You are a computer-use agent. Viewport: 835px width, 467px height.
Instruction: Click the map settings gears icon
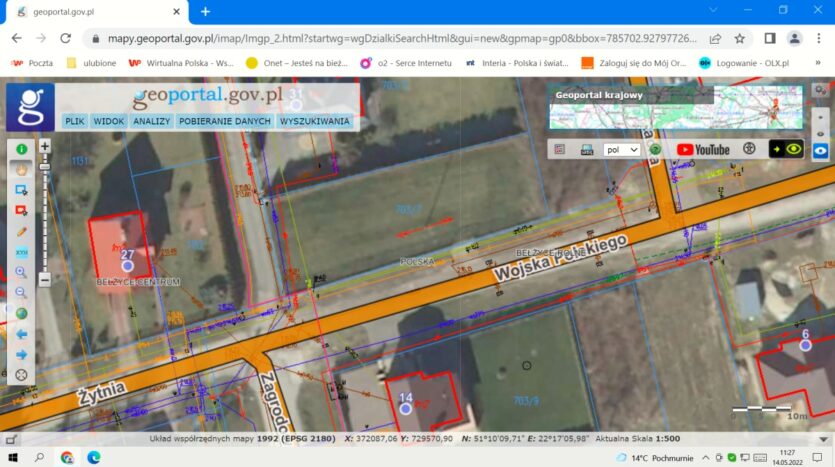coord(821,89)
